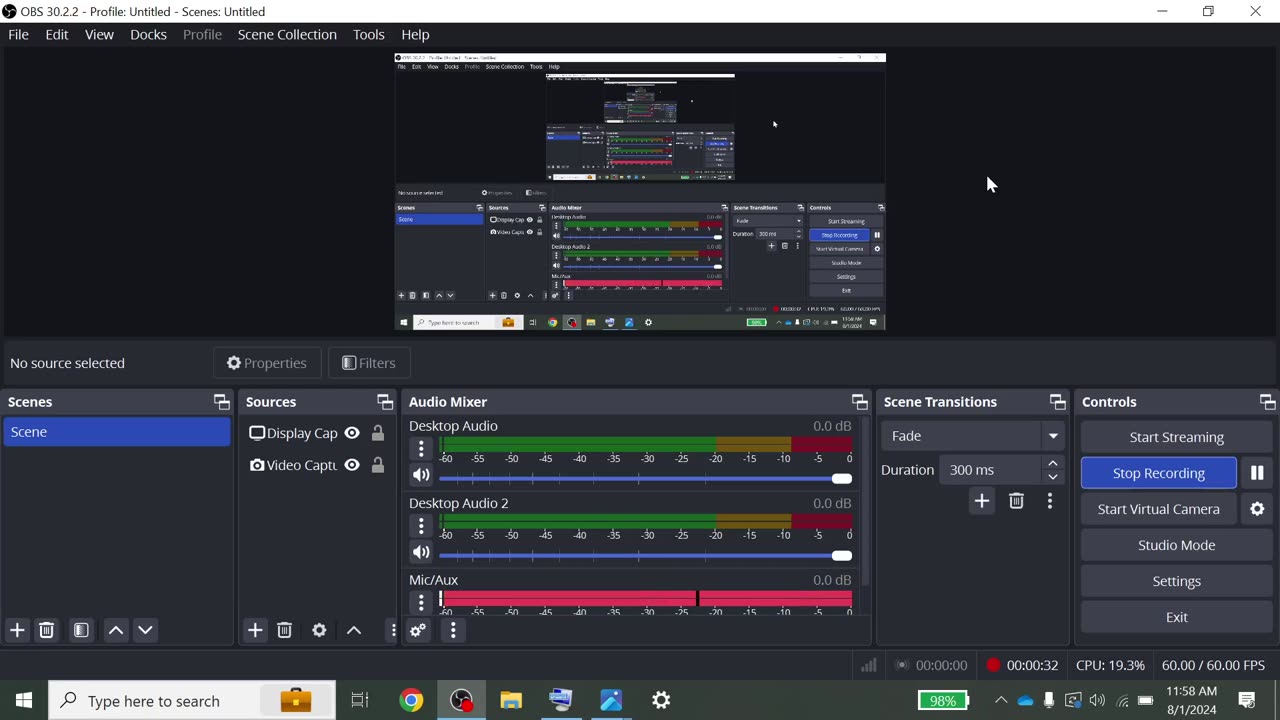Click the Audio Mixer vertical scrollbar
1280x720 pixels.
[865, 503]
